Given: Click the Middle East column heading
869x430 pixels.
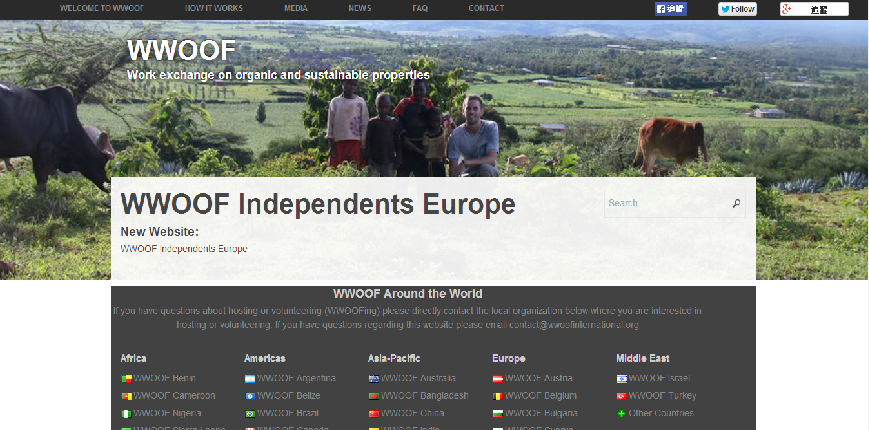Looking at the screenshot, I should pos(643,359).
